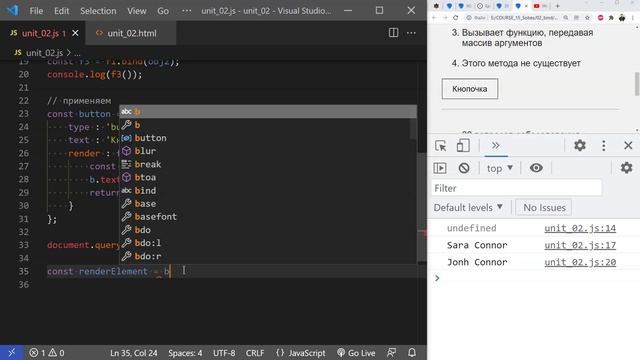Open the File menu in VS Code
This screenshot has height=360, width=640.
click(36, 11)
